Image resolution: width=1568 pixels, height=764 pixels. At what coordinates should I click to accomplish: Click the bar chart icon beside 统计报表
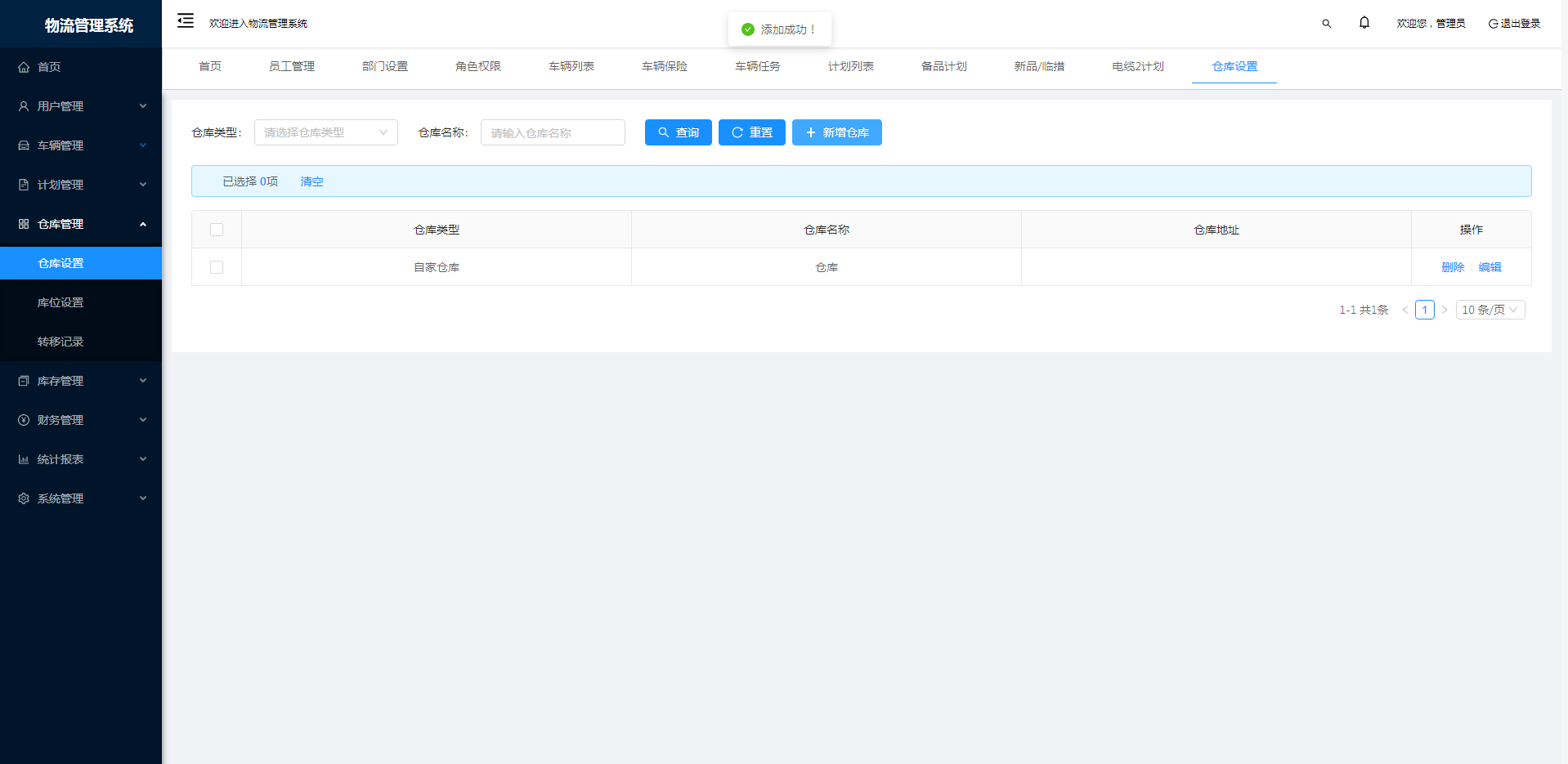tap(24, 459)
